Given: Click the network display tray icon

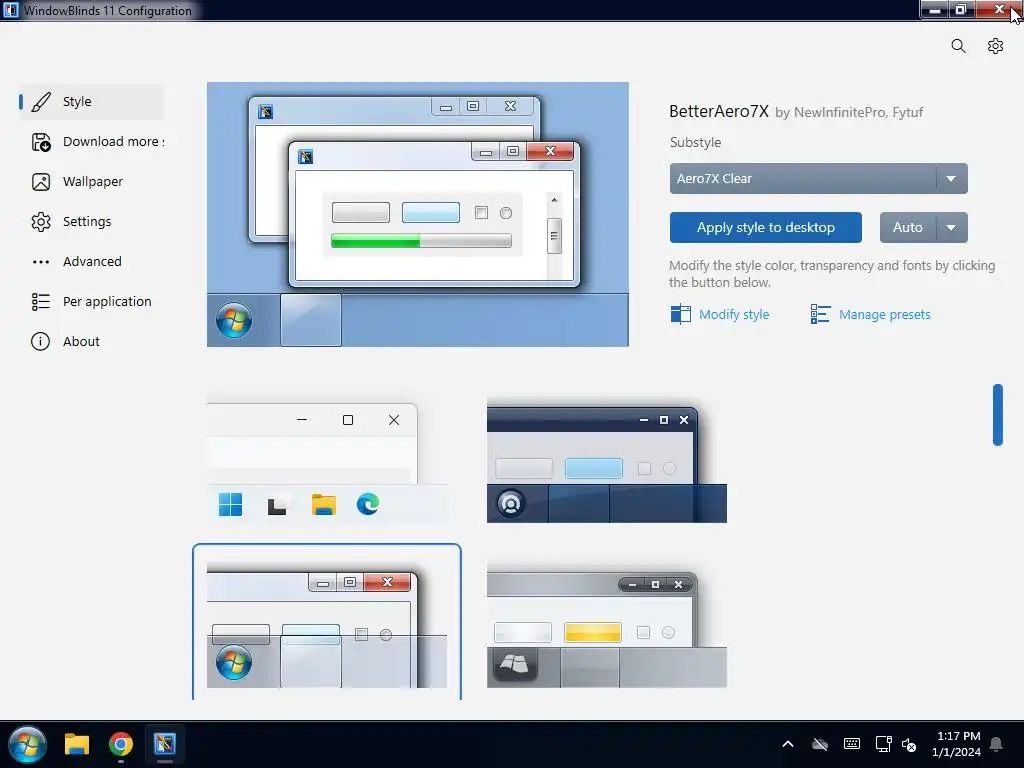Looking at the screenshot, I should 884,744.
